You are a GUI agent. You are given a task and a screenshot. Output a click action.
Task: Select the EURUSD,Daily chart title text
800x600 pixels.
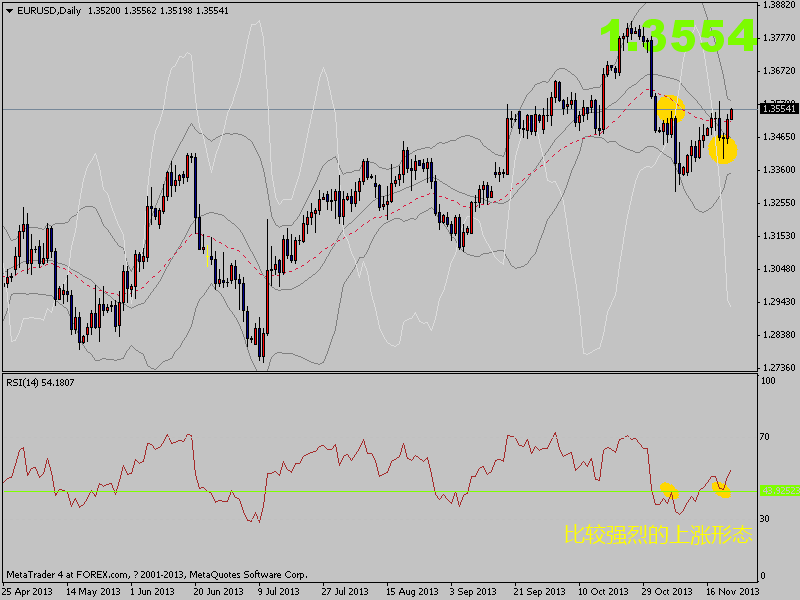(49, 11)
